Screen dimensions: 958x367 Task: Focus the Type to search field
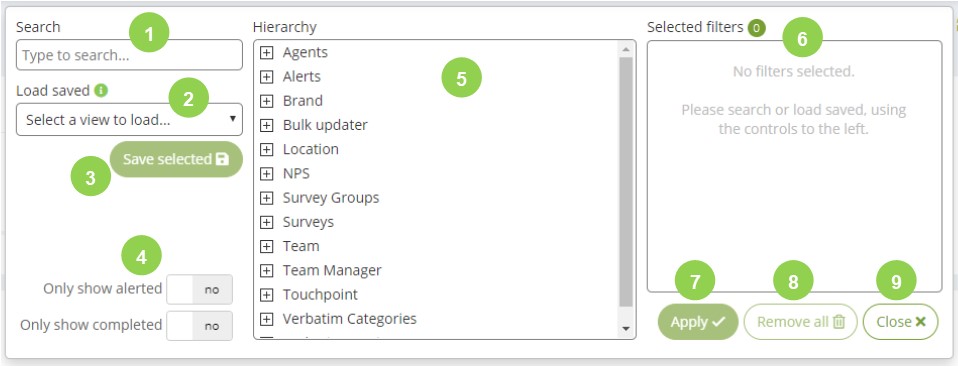130,55
